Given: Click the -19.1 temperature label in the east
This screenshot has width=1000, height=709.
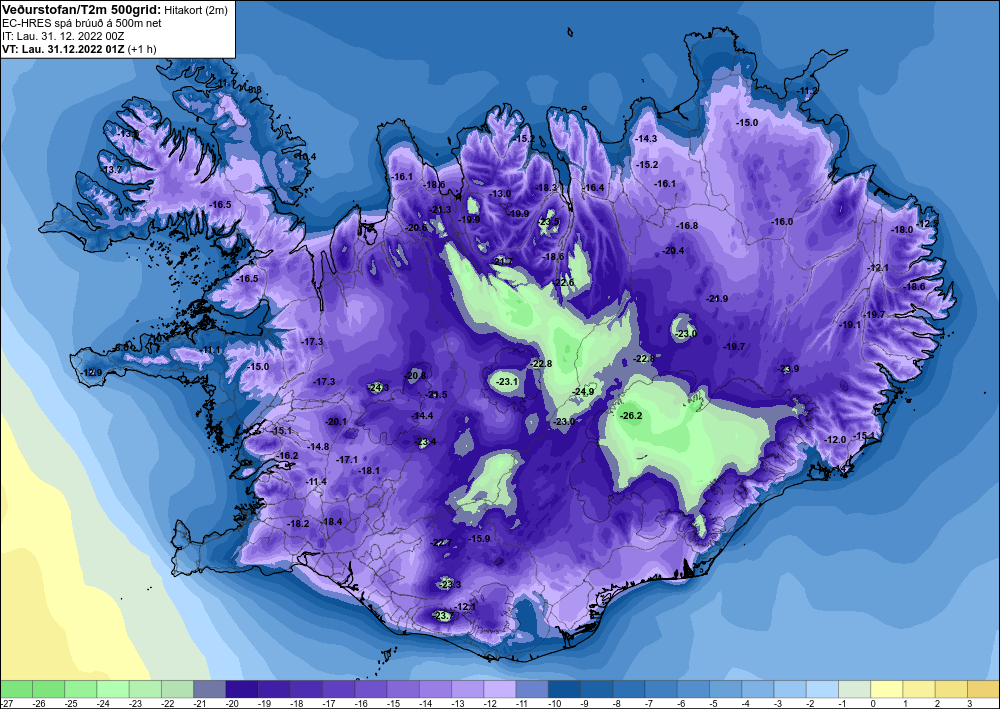Looking at the screenshot, I should (850, 324).
